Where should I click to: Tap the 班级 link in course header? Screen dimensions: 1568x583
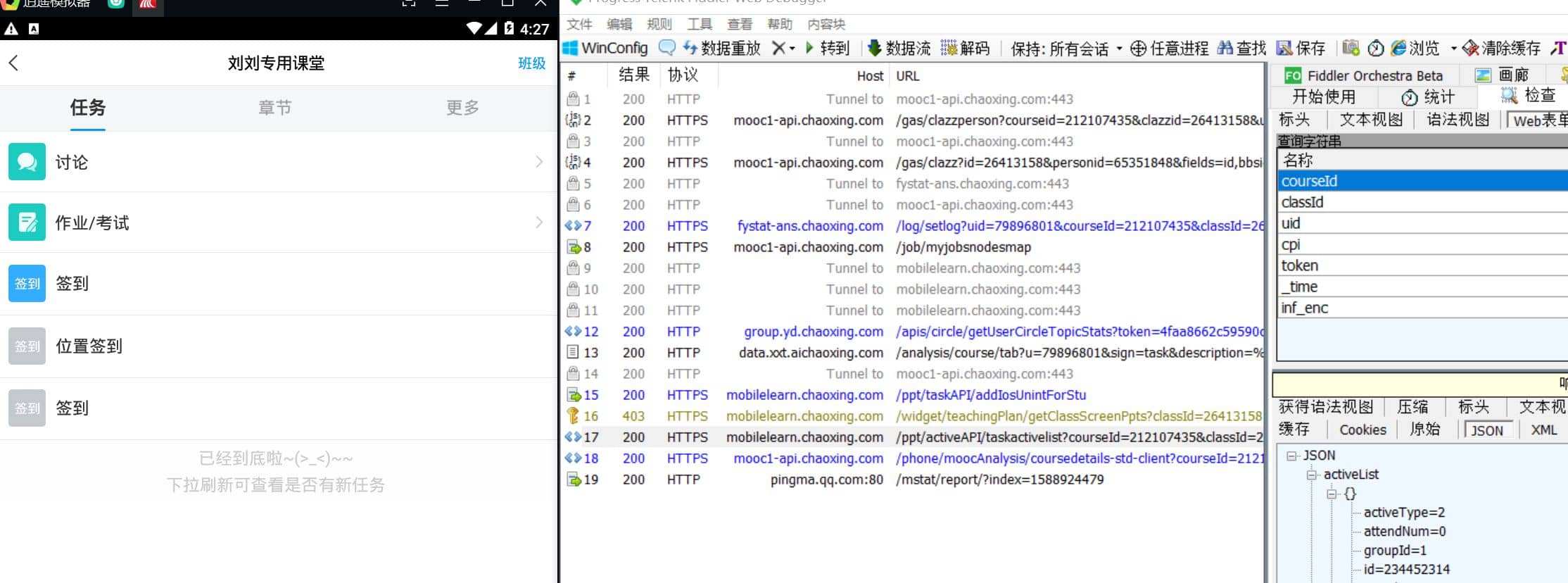(532, 63)
